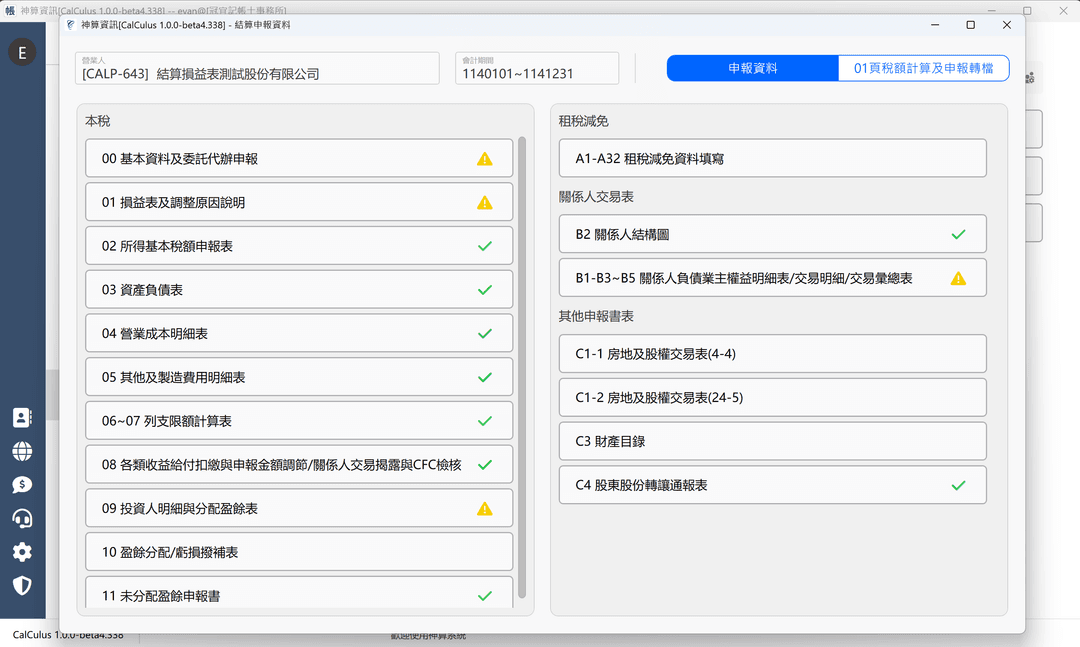Click the contacts card icon in sidebar
The width and height of the screenshot is (1080, 647).
pyautogui.click(x=22, y=418)
